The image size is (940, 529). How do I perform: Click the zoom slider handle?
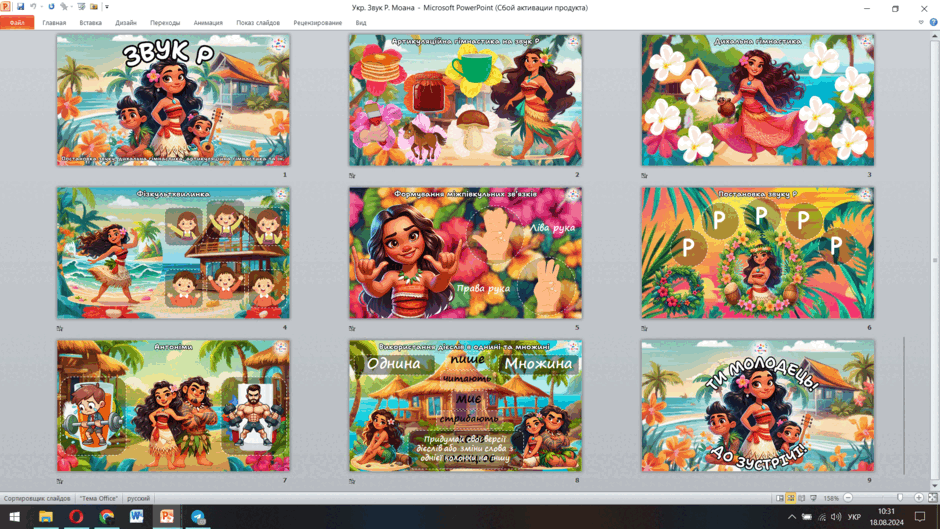point(900,498)
